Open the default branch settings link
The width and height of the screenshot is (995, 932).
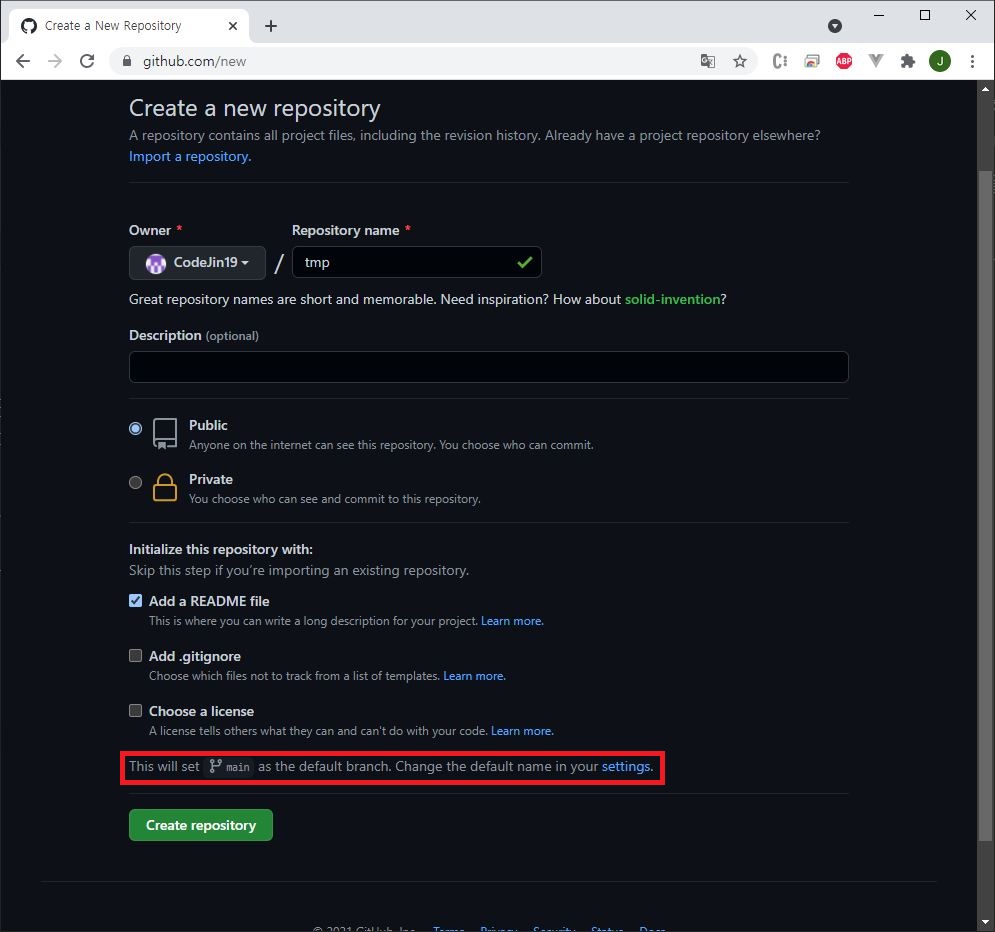coord(627,766)
